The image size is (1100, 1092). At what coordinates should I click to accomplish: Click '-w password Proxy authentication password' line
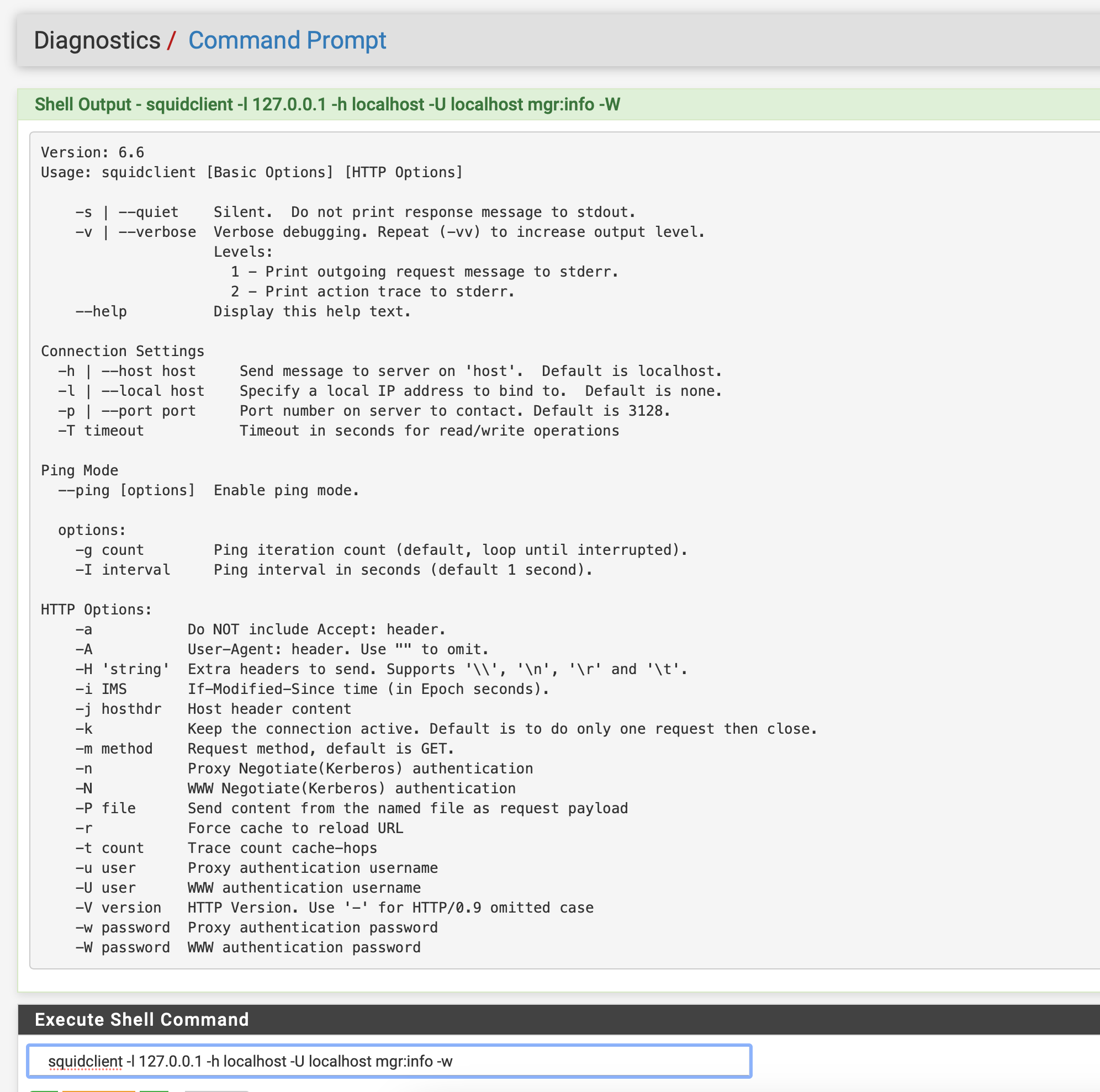[x=256, y=929]
